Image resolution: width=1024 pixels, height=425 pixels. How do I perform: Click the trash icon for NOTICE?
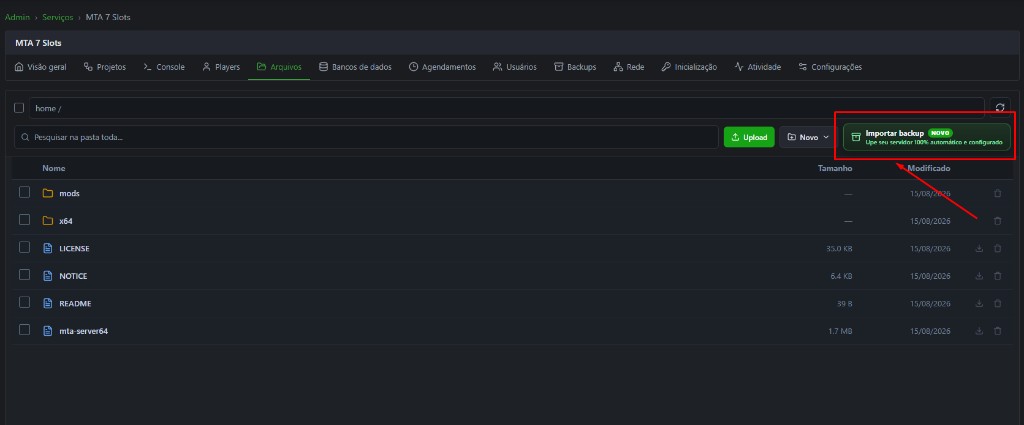point(997,276)
